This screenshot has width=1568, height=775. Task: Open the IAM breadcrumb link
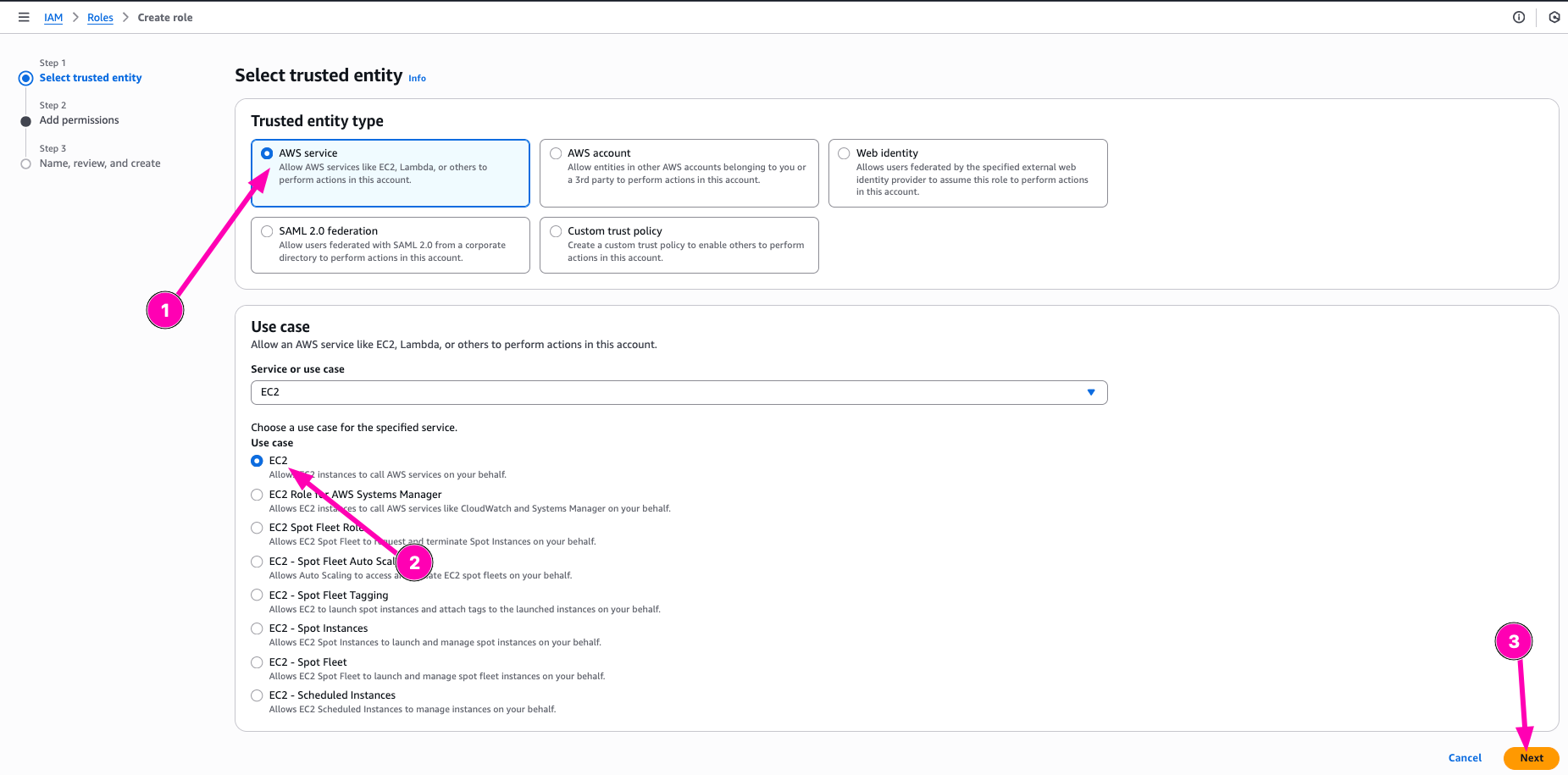[x=53, y=18]
